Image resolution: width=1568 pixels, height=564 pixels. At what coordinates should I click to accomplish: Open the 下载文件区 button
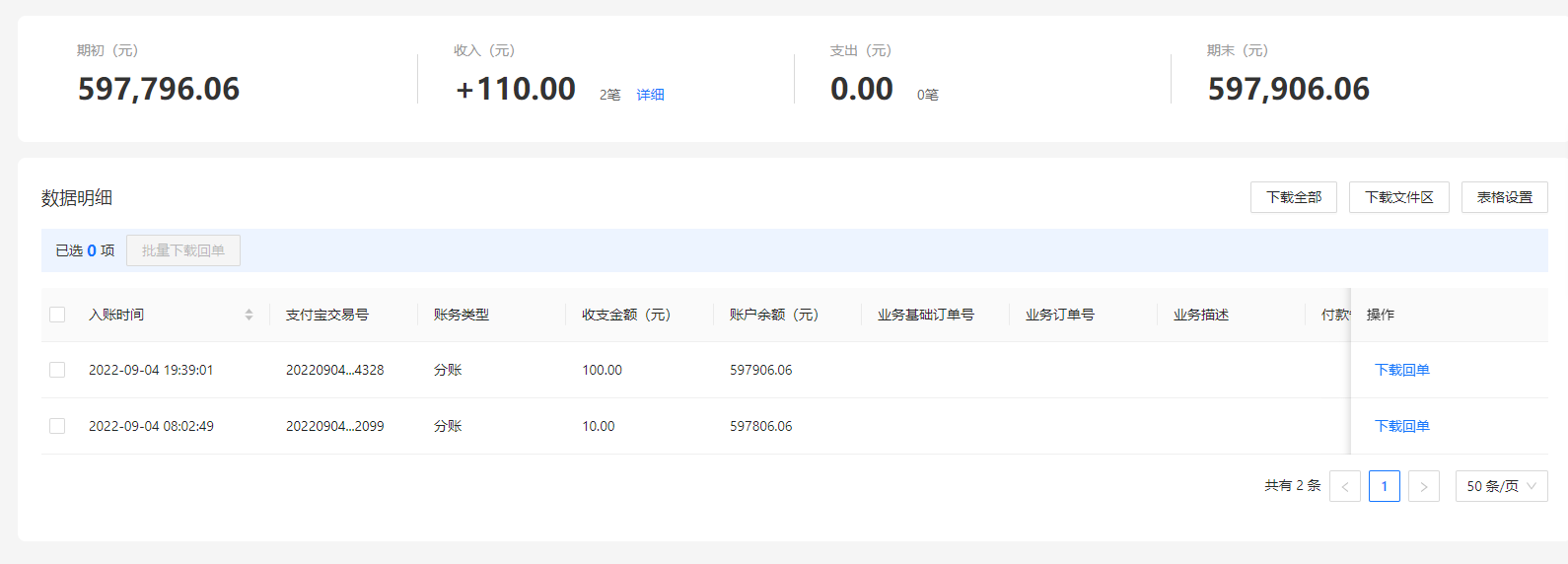(1398, 197)
